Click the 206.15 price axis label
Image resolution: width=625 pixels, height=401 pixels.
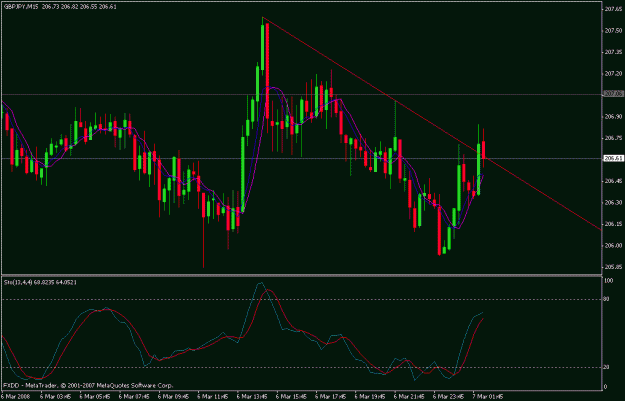[613, 224]
